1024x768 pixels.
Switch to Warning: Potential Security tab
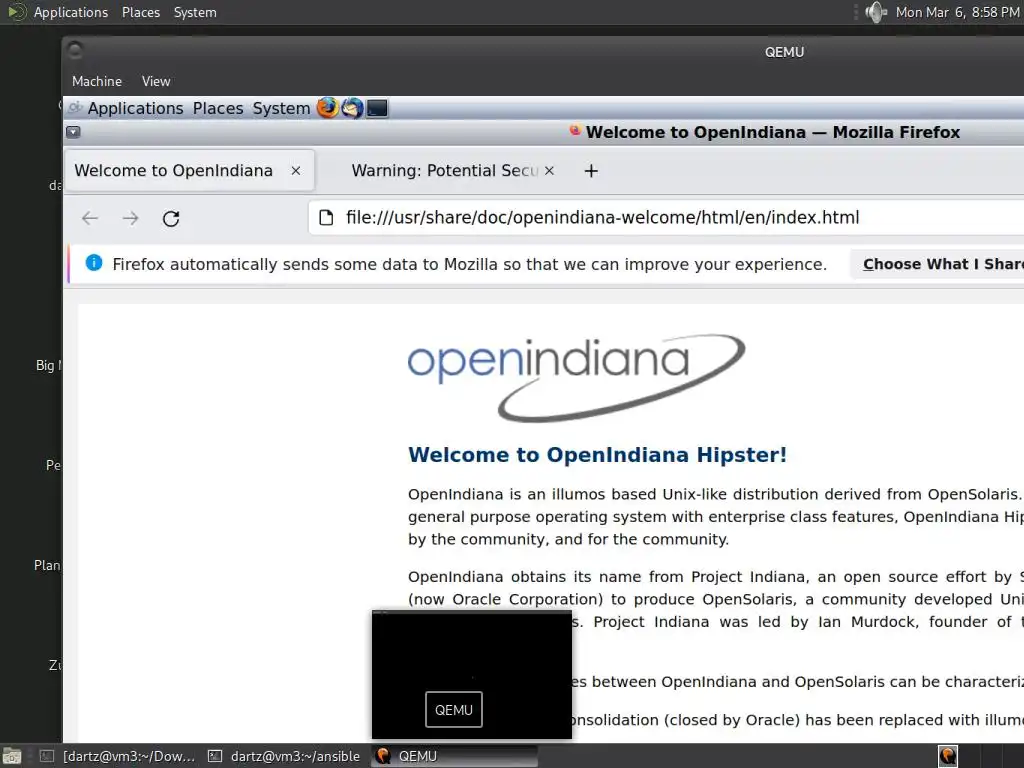coord(445,170)
